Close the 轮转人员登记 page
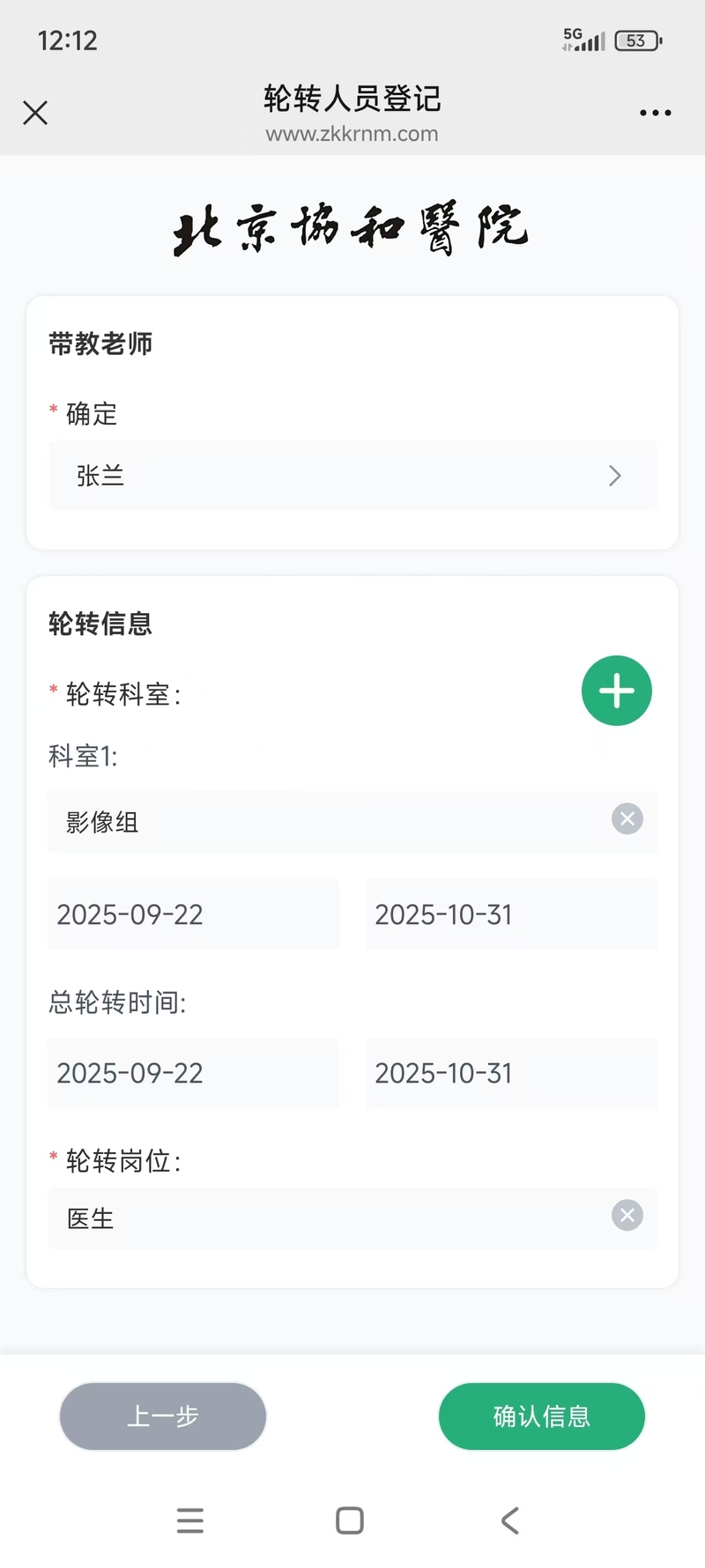The height and width of the screenshot is (1568, 705). 35,113
